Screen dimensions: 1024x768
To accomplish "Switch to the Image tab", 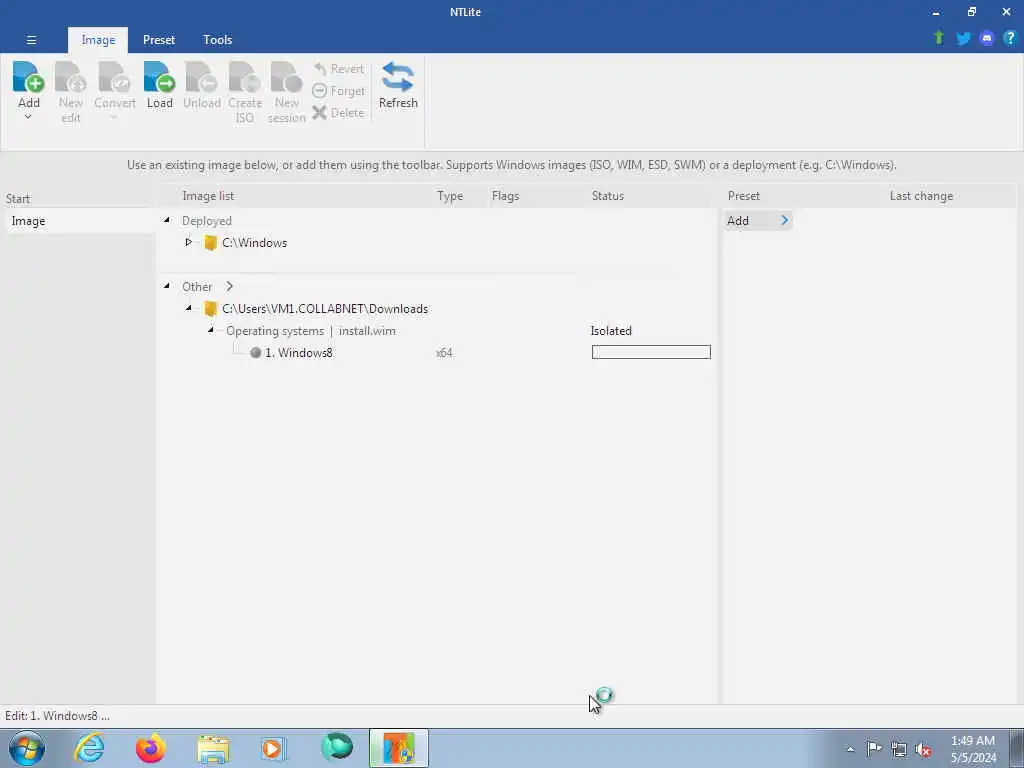I will point(98,40).
